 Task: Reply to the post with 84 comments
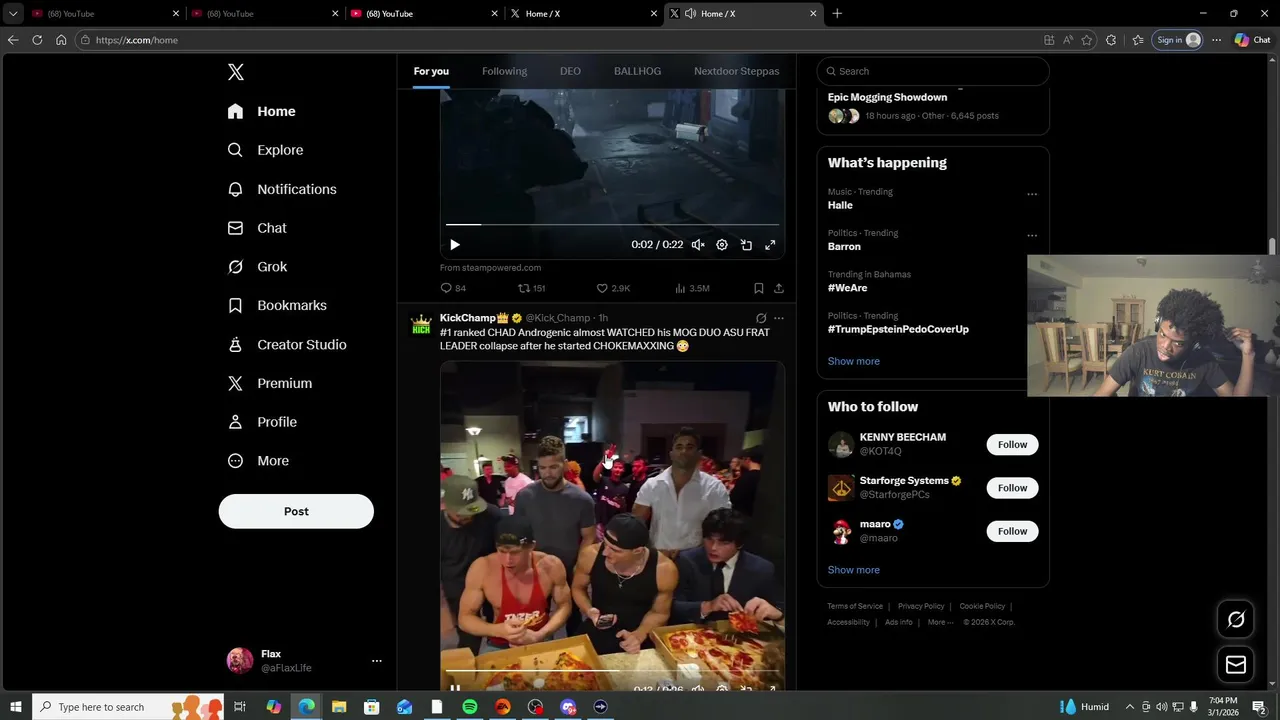pos(453,288)
